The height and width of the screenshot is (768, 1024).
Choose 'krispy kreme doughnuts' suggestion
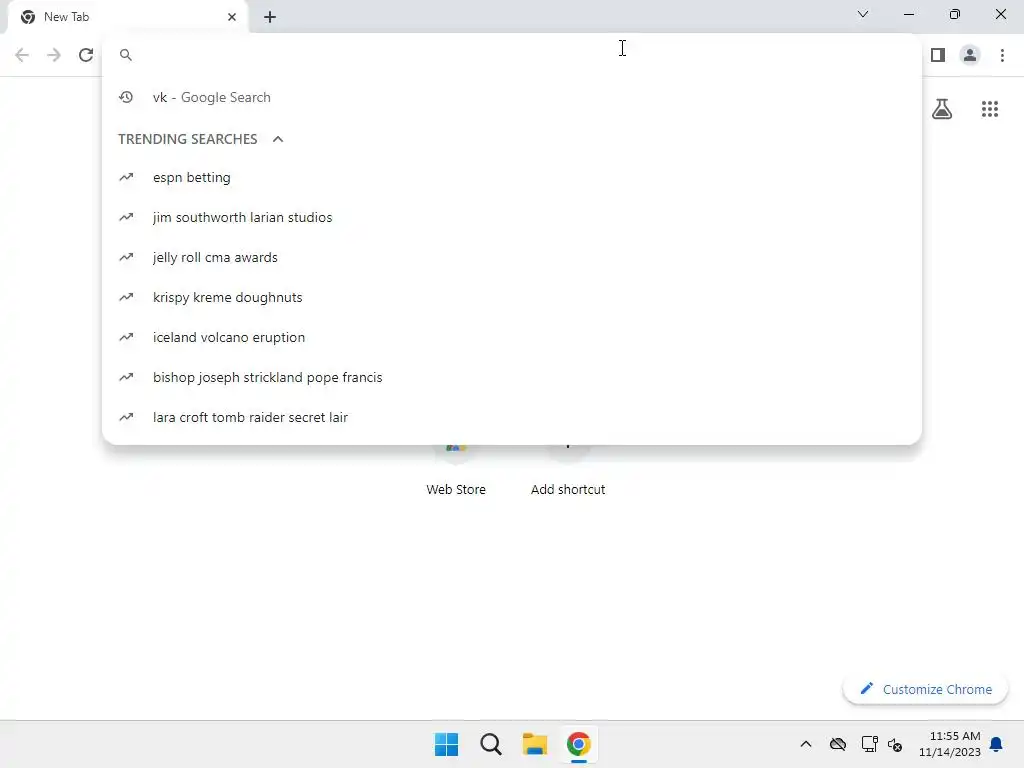[511, 297]
